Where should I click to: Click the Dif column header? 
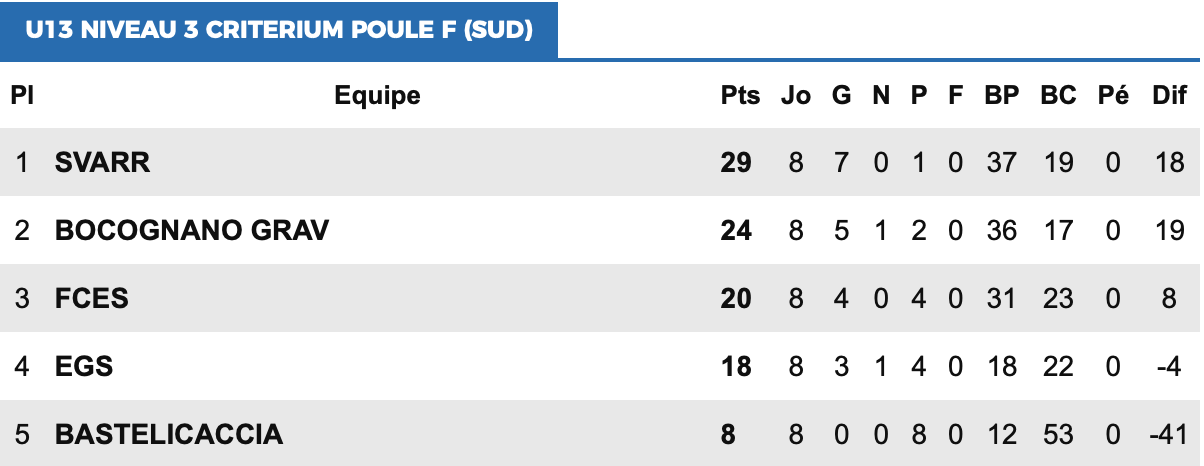(1169, 96)
